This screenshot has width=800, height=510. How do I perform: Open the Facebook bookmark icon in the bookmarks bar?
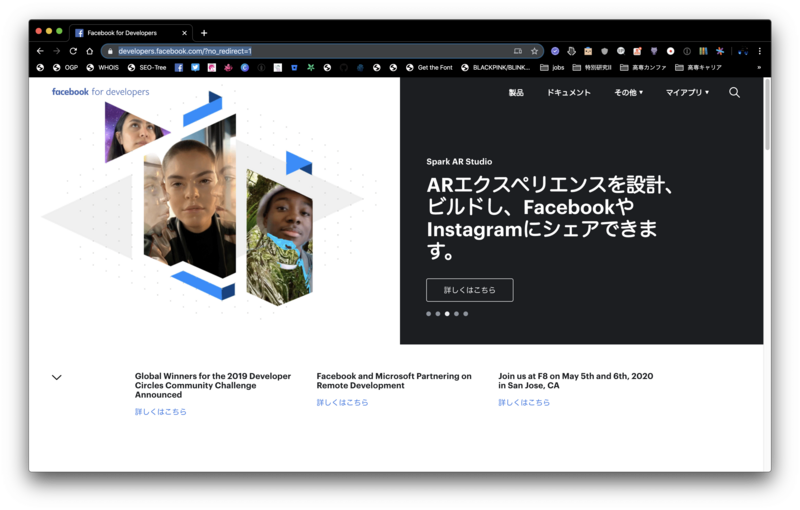click(179, 67)
